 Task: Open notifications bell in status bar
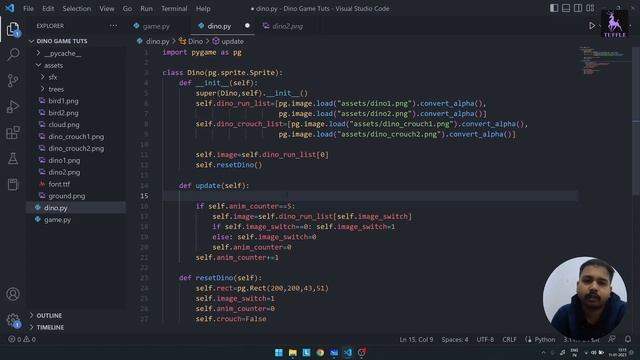click(x=628, y=339)
